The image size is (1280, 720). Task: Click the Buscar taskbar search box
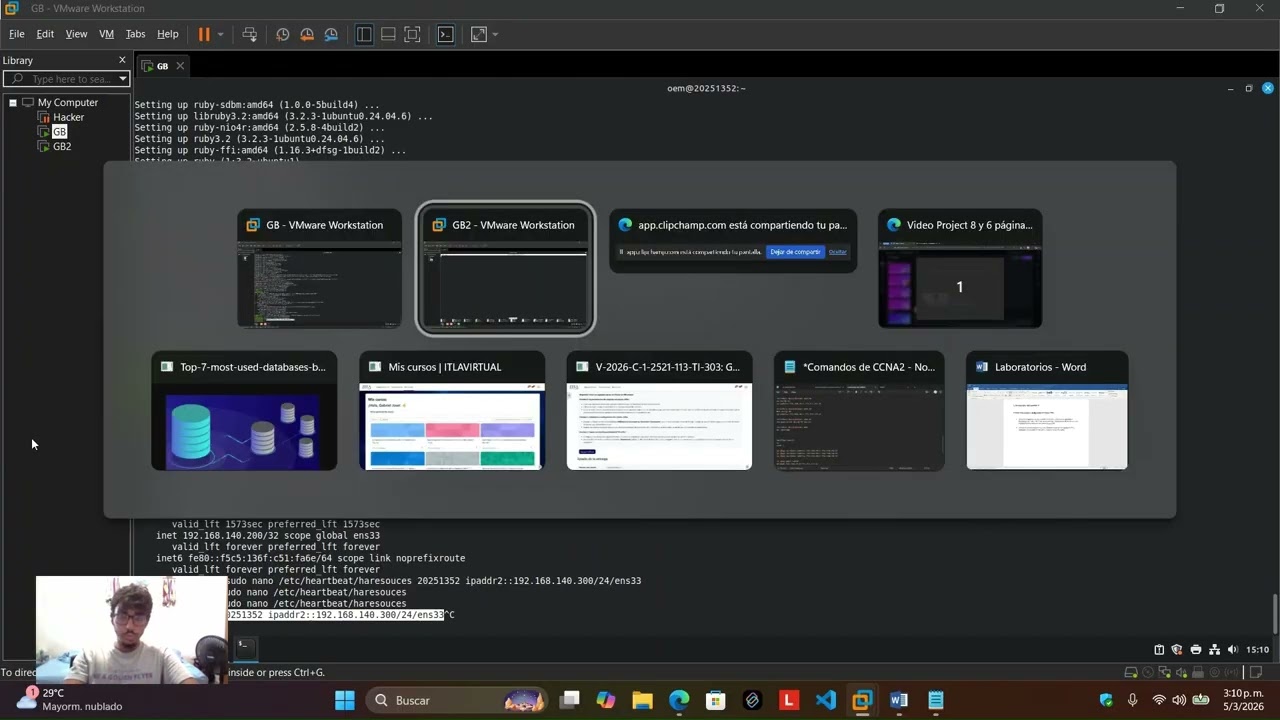[x=456, y=700]
